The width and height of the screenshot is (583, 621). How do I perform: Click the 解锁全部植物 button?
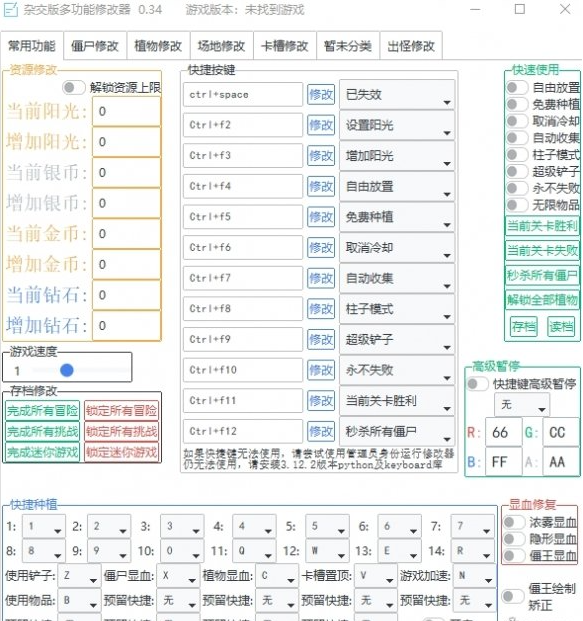click(x=542, y=300)
